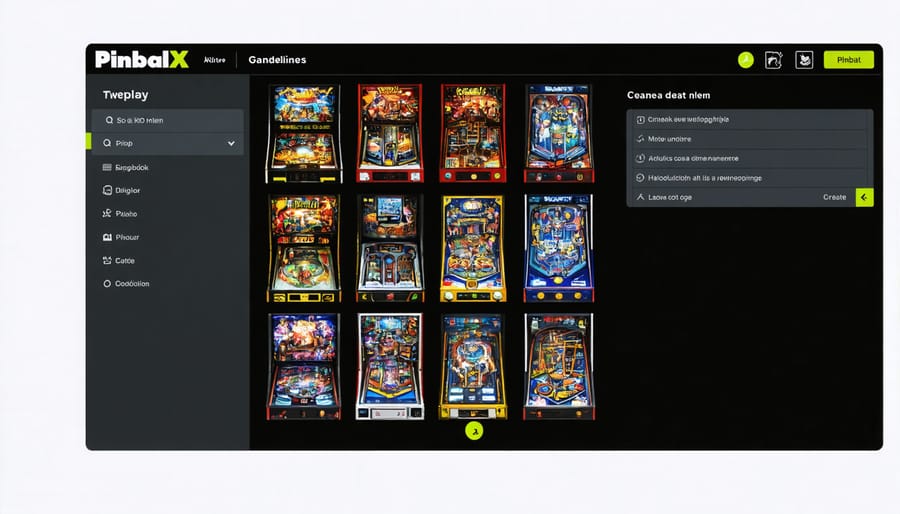Open the bottom-row neon purple table thumbnail

pos(304,367)
